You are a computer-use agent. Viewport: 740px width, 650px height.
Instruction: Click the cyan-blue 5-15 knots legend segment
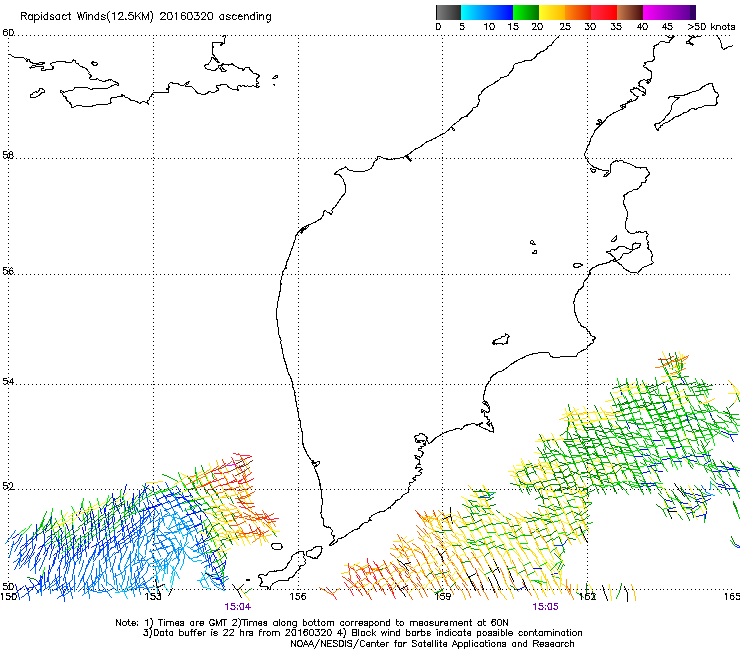pos(487,12)
